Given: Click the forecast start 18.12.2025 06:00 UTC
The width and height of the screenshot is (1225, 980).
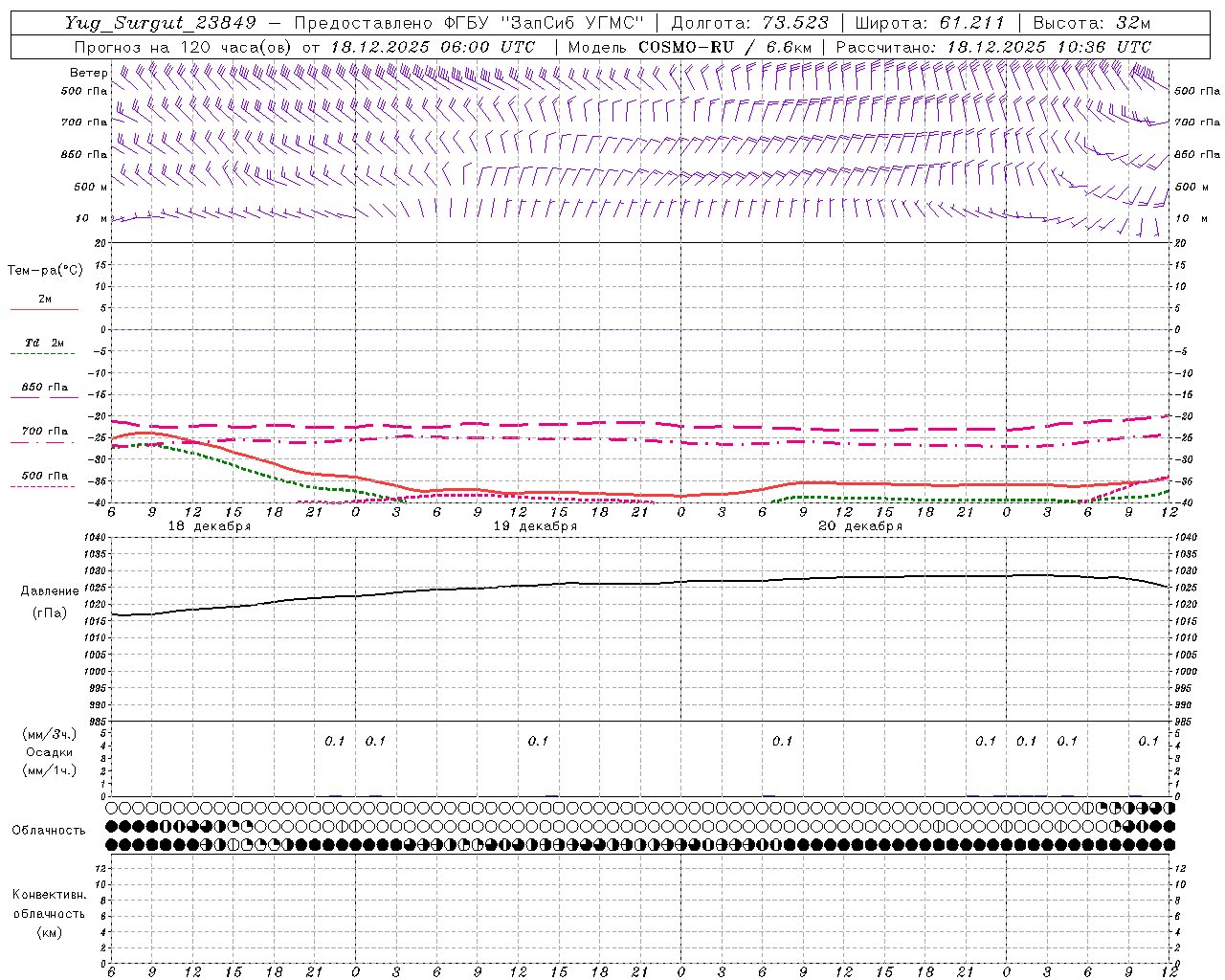Looking at the screenshot, I should (x=433, y=47).
